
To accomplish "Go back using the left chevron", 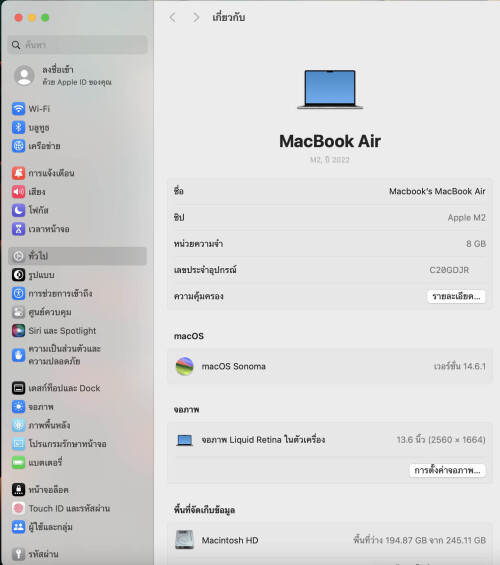I will pos(173,17).
